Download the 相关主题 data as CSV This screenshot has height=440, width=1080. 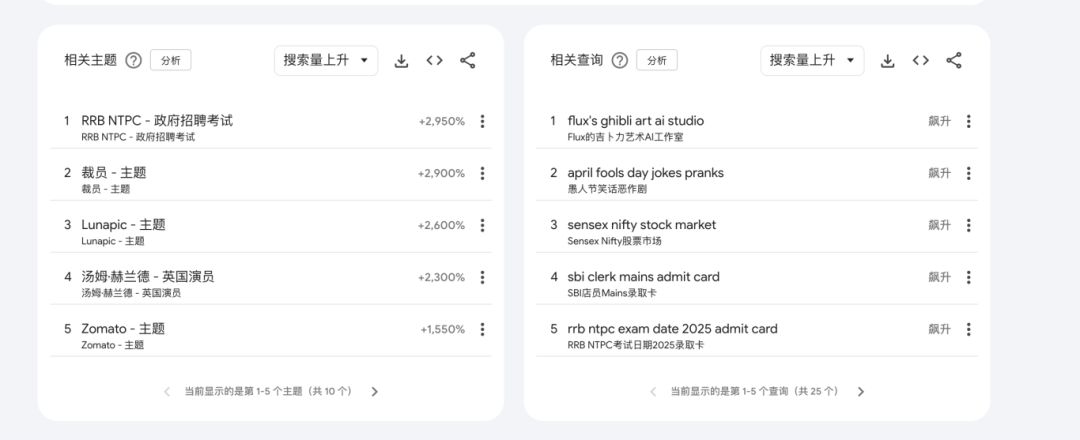click(x=401, y=61)
